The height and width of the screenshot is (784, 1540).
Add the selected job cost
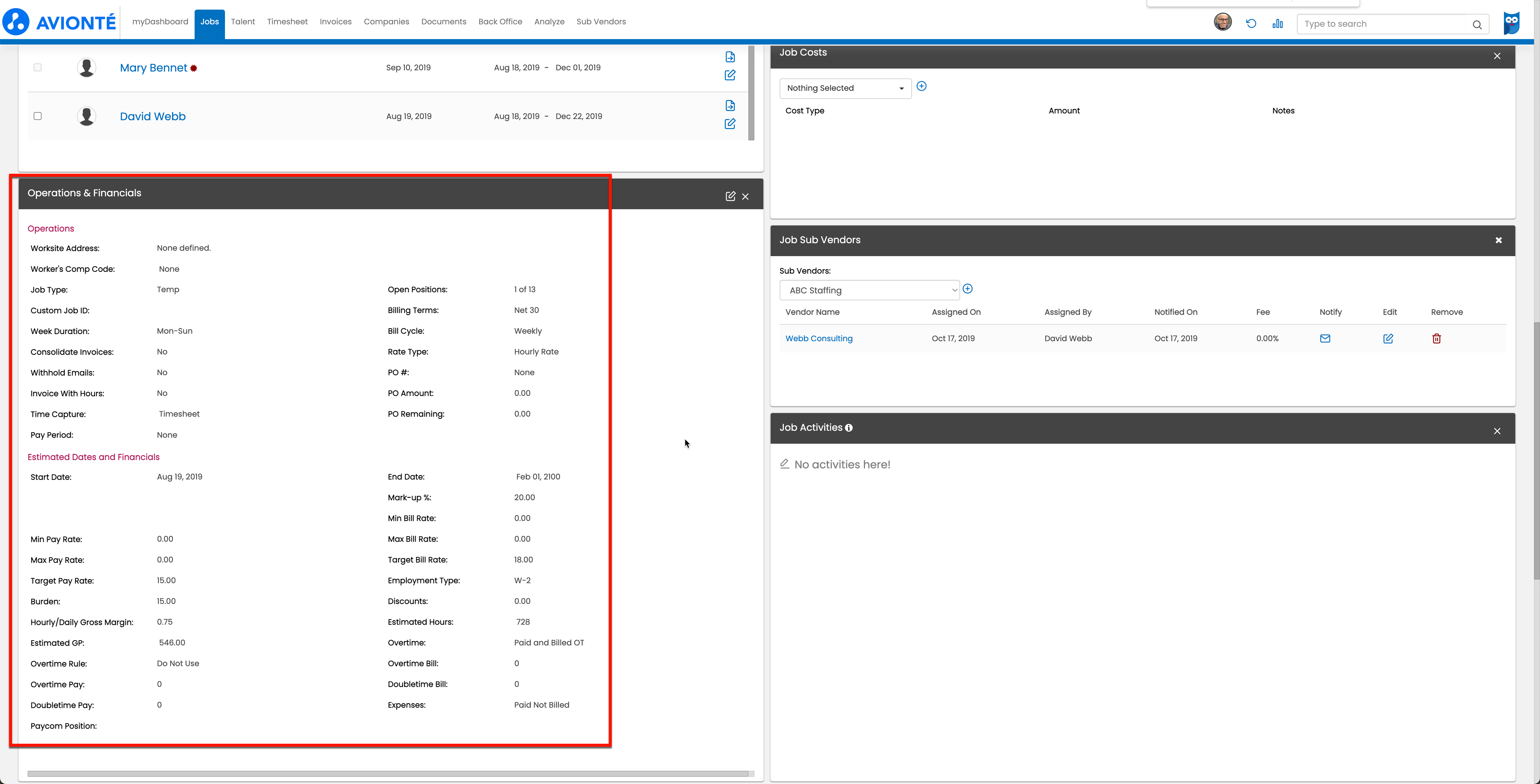point(922,87)
